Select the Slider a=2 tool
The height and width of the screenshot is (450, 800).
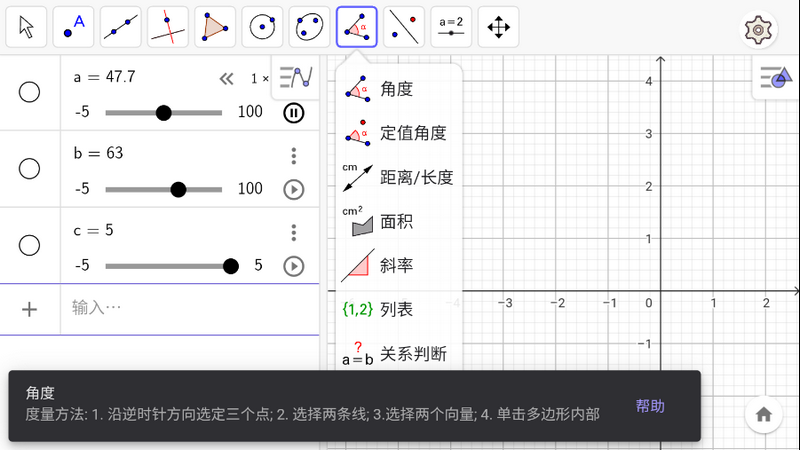pyautogui.click(x=451, y=27)
